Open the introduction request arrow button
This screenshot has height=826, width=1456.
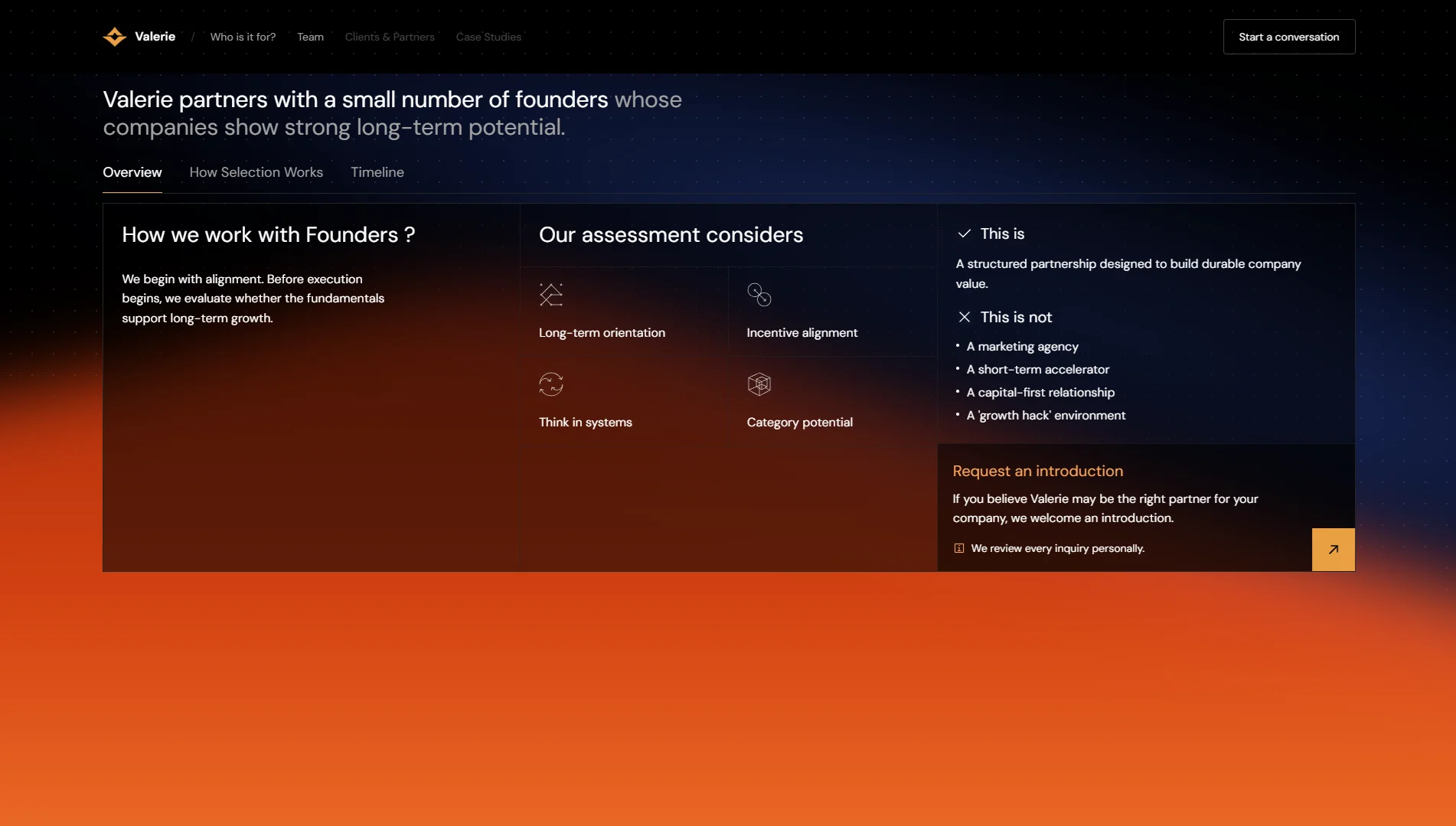pyautogui.click(x=1334, y=550)
